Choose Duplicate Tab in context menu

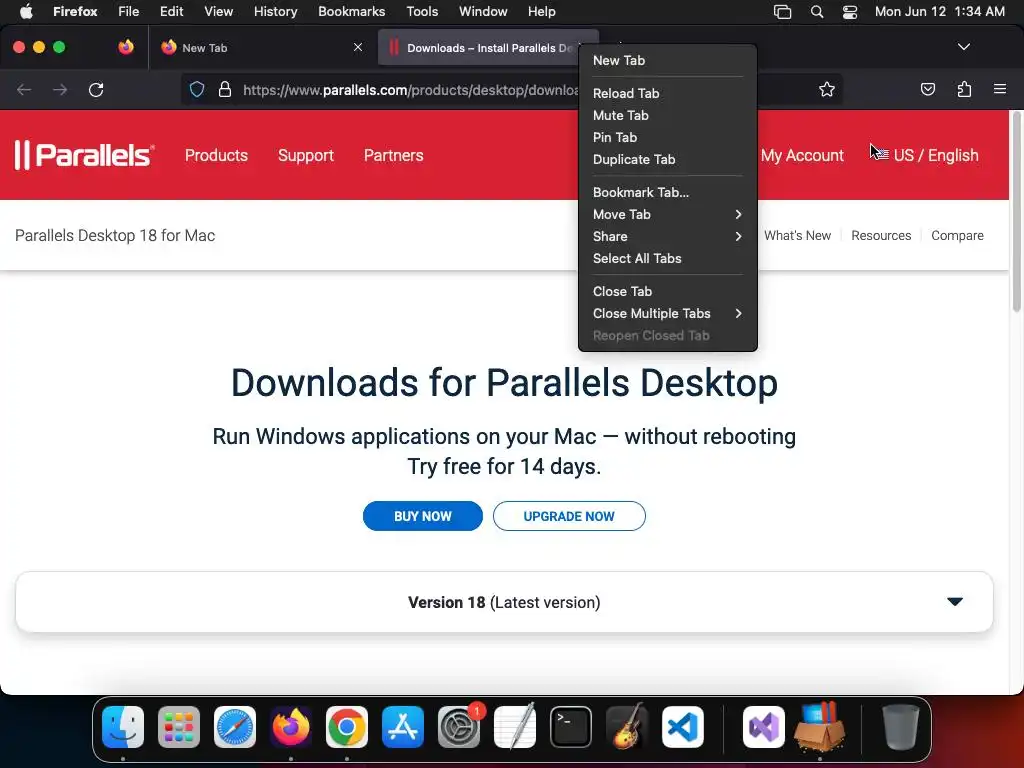(x=667, y=159)
